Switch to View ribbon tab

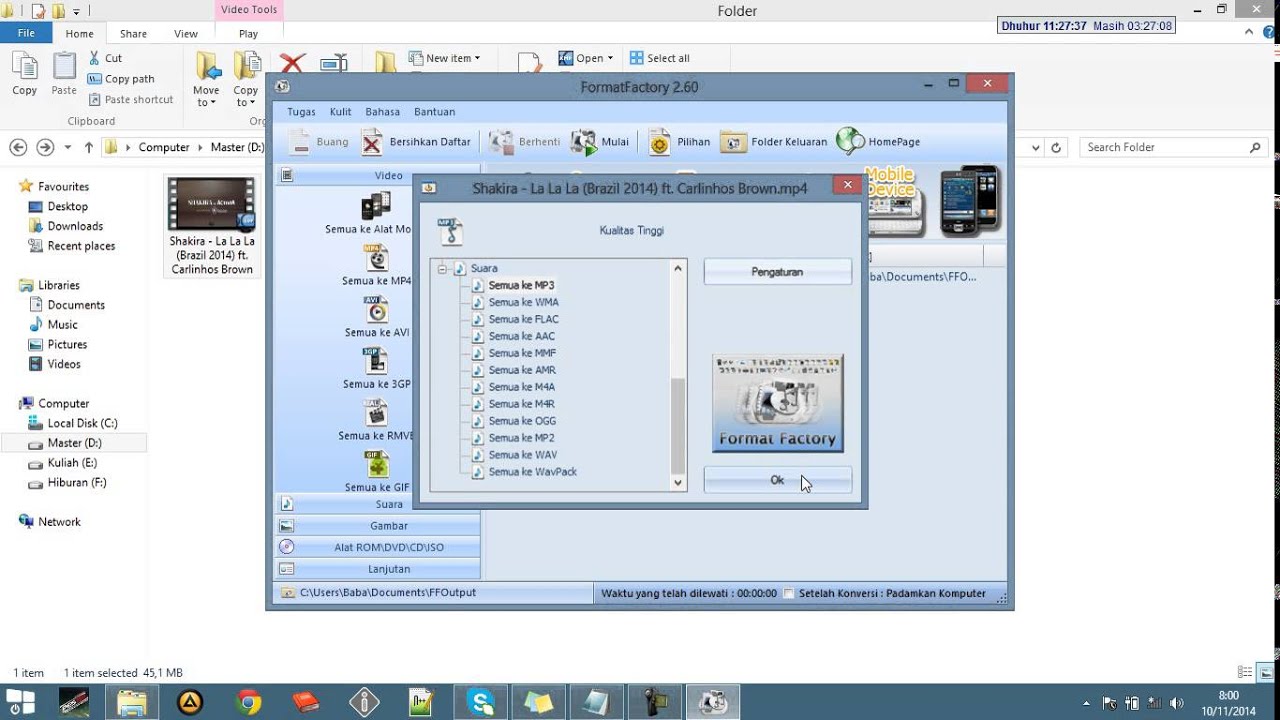click(x=186, y=34)
